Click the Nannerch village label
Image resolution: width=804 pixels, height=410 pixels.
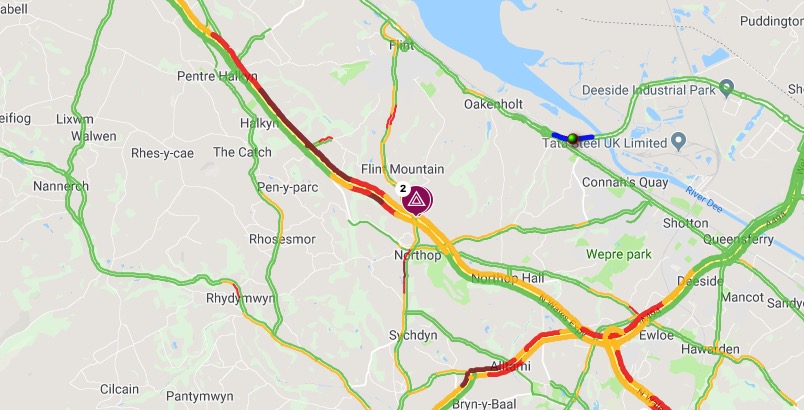61,186
